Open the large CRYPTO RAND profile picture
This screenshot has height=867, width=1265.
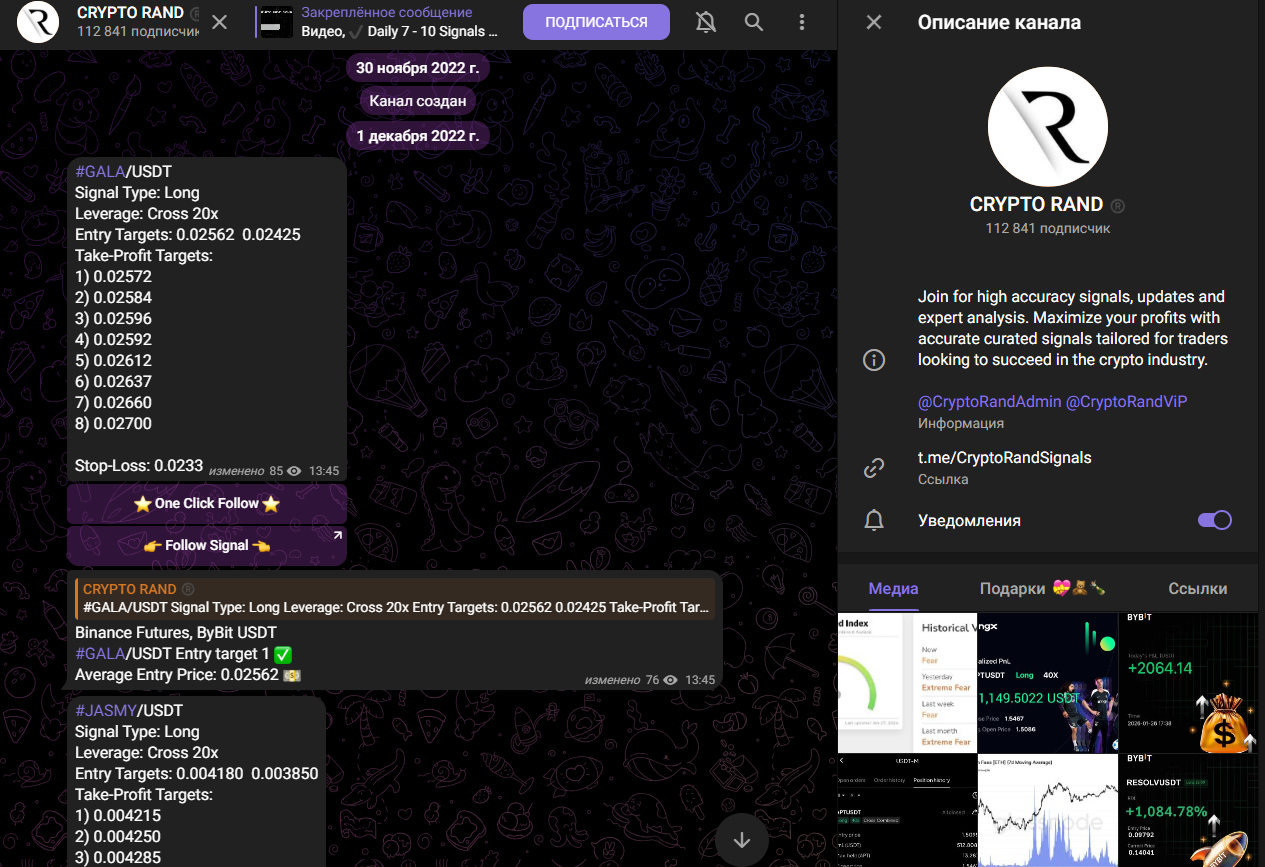[x=1047, y=127]
